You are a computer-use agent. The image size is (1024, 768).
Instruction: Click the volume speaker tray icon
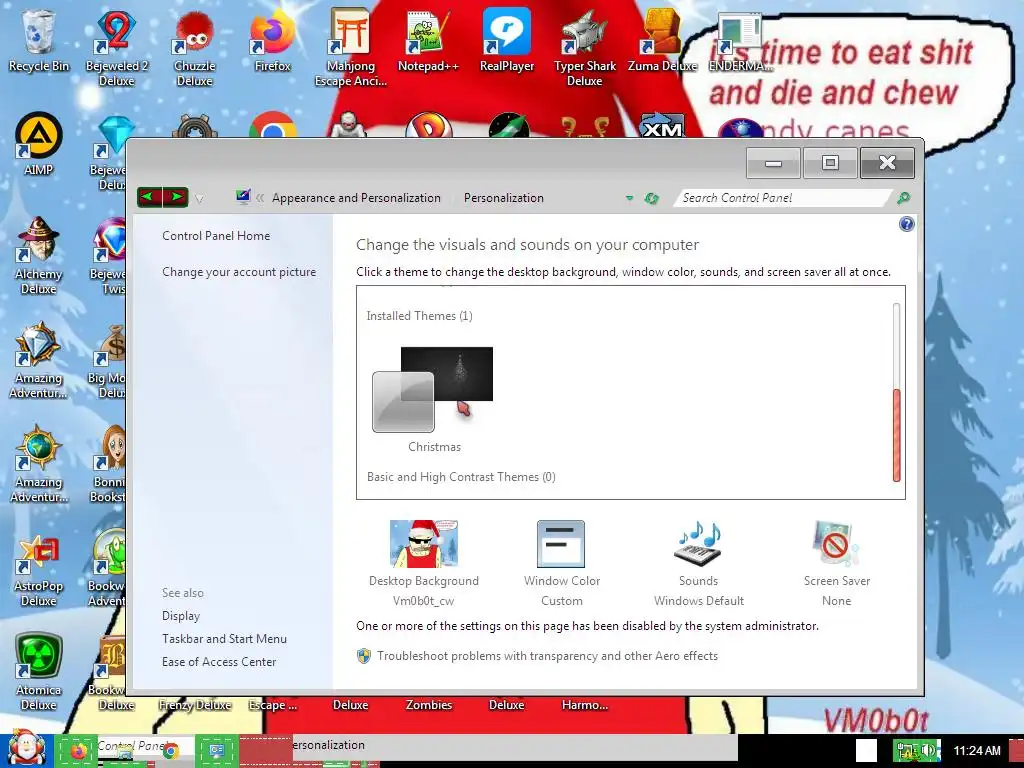click(929, 750)
